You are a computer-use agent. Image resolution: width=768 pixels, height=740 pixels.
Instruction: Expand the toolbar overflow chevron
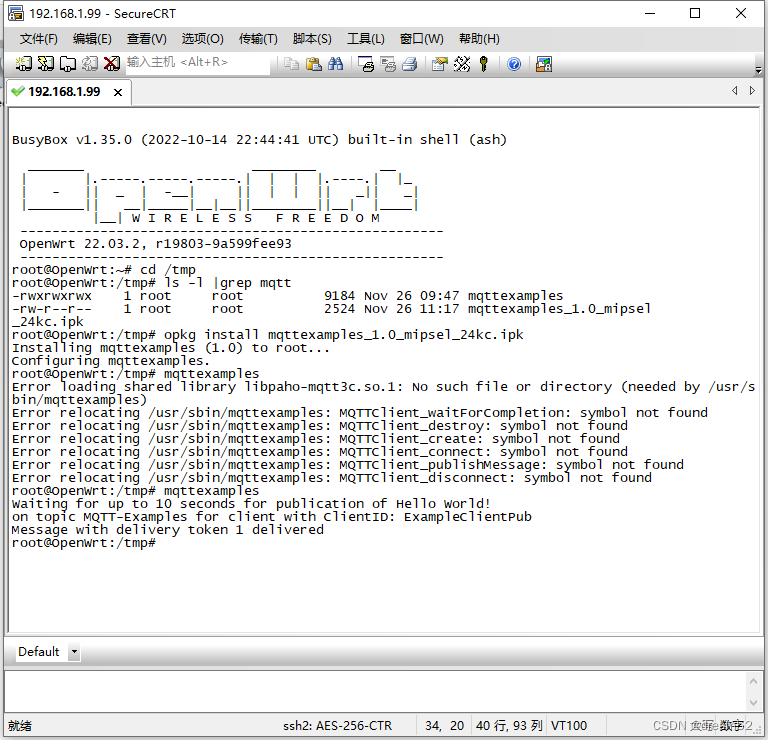tap(758, 71)
